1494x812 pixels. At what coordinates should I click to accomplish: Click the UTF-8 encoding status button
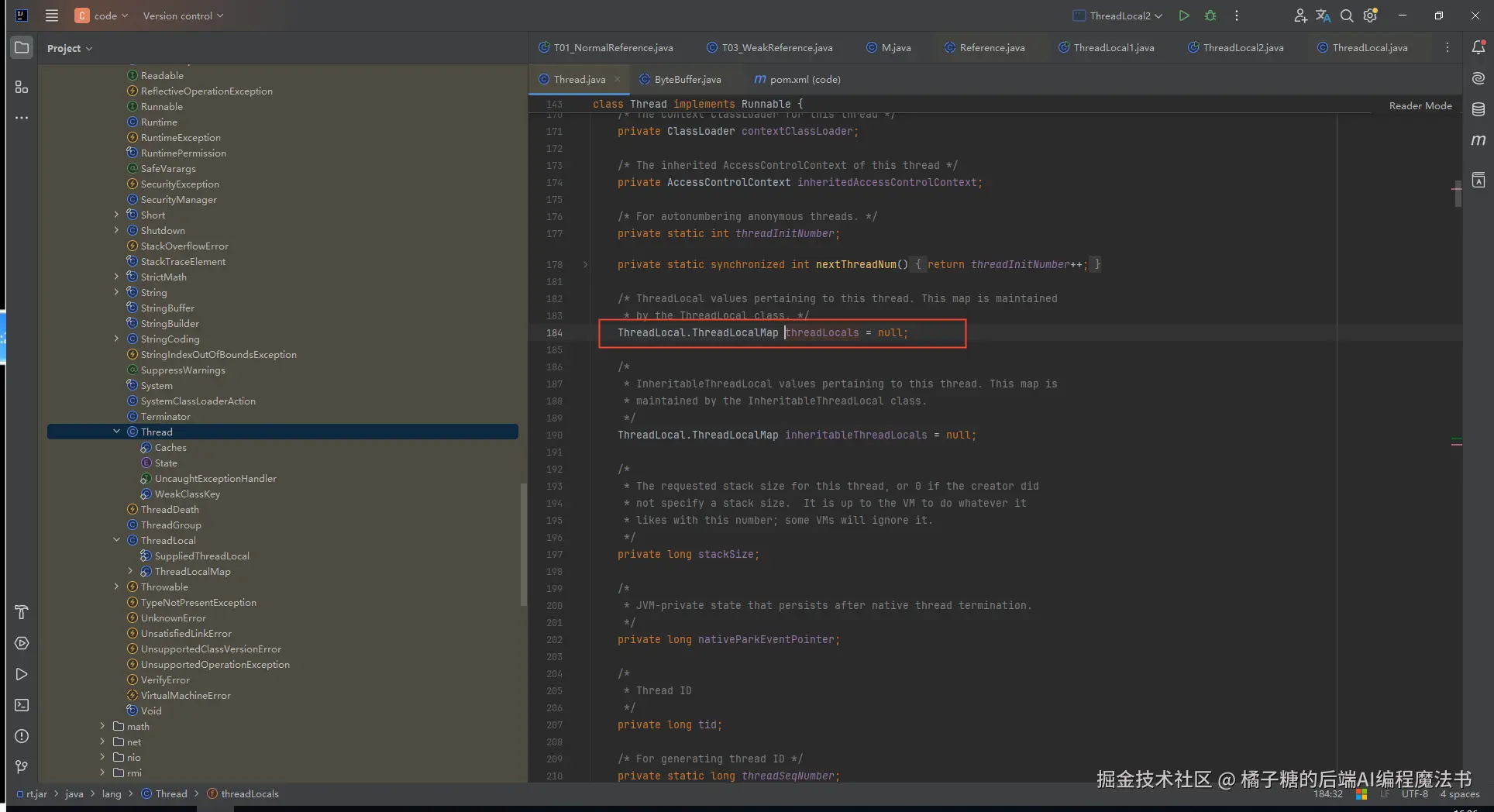click(x=1414, y=793)
